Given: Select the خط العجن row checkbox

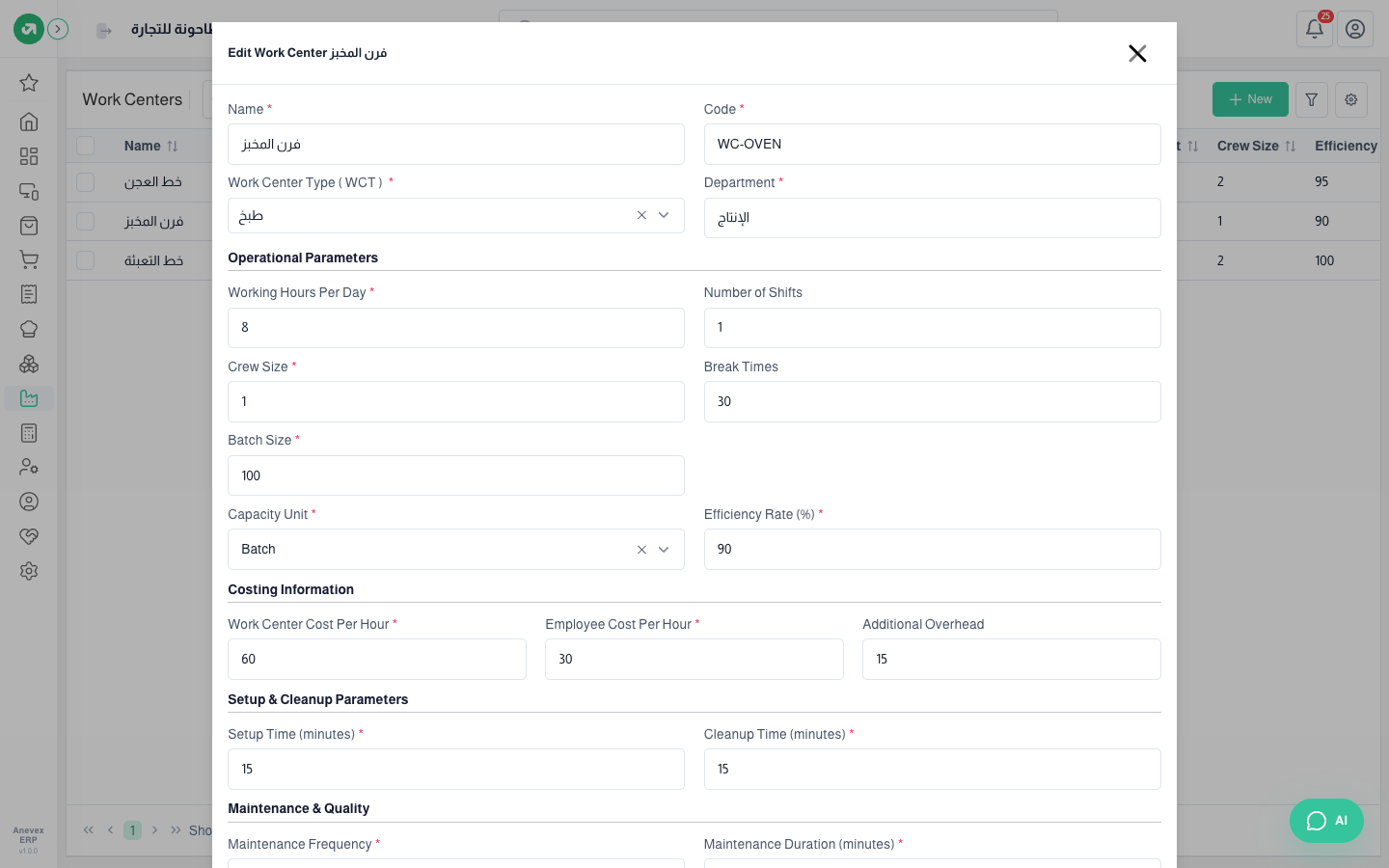Looking at the screenshot, I should point(86,181).
